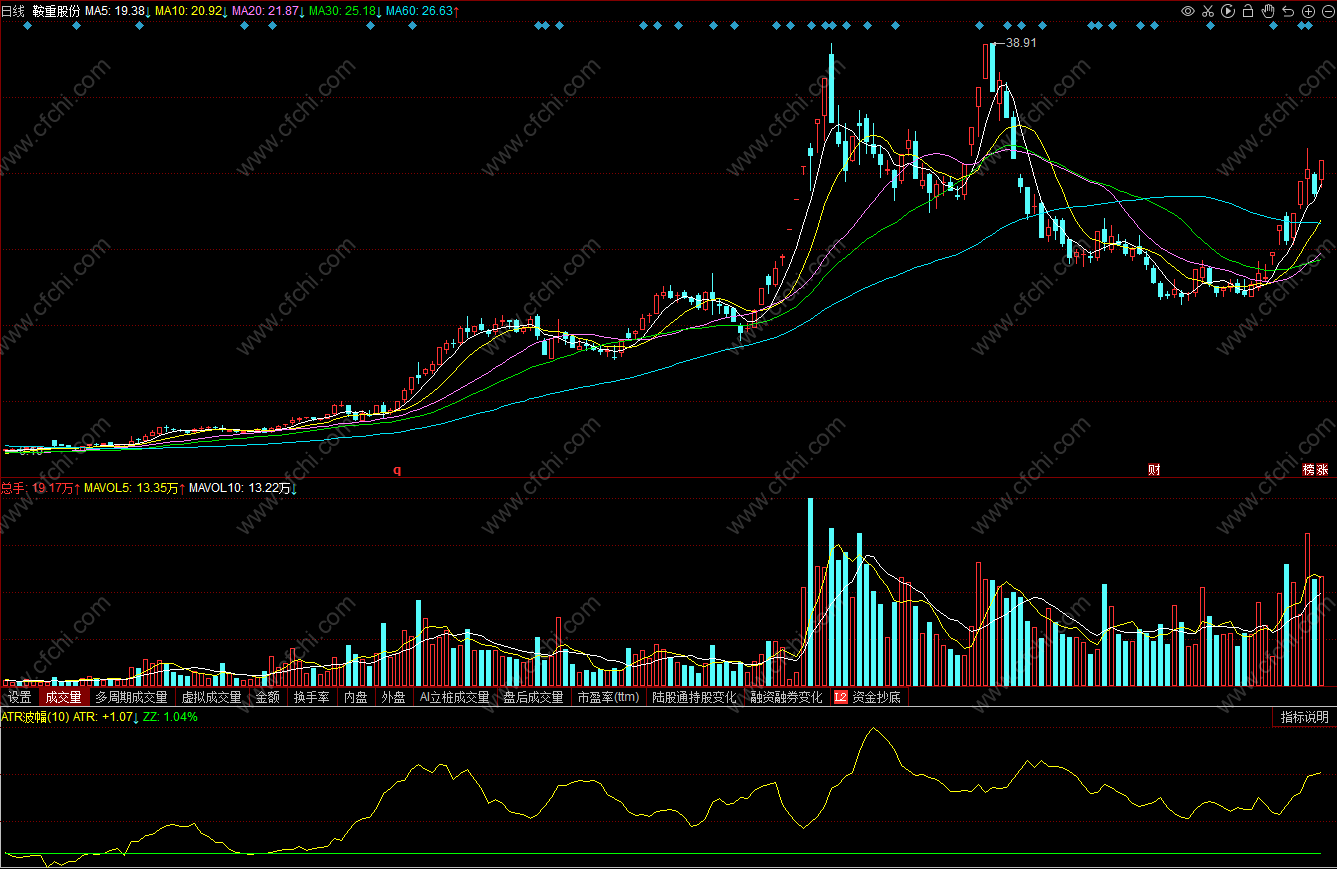Switch to the 换手率 indicator tab

coord(311,697)
